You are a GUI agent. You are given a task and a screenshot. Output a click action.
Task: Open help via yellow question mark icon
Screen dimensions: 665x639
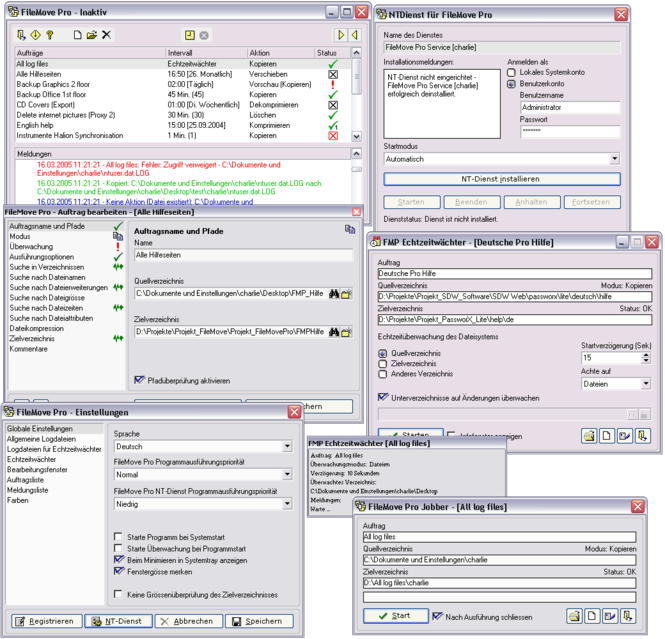[50, 35]
